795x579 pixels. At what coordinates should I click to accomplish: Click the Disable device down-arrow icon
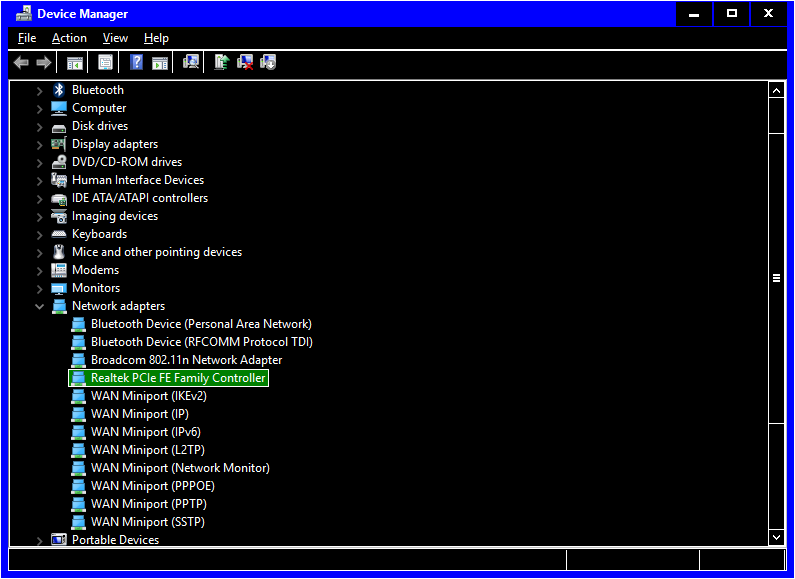click(268, 63)
